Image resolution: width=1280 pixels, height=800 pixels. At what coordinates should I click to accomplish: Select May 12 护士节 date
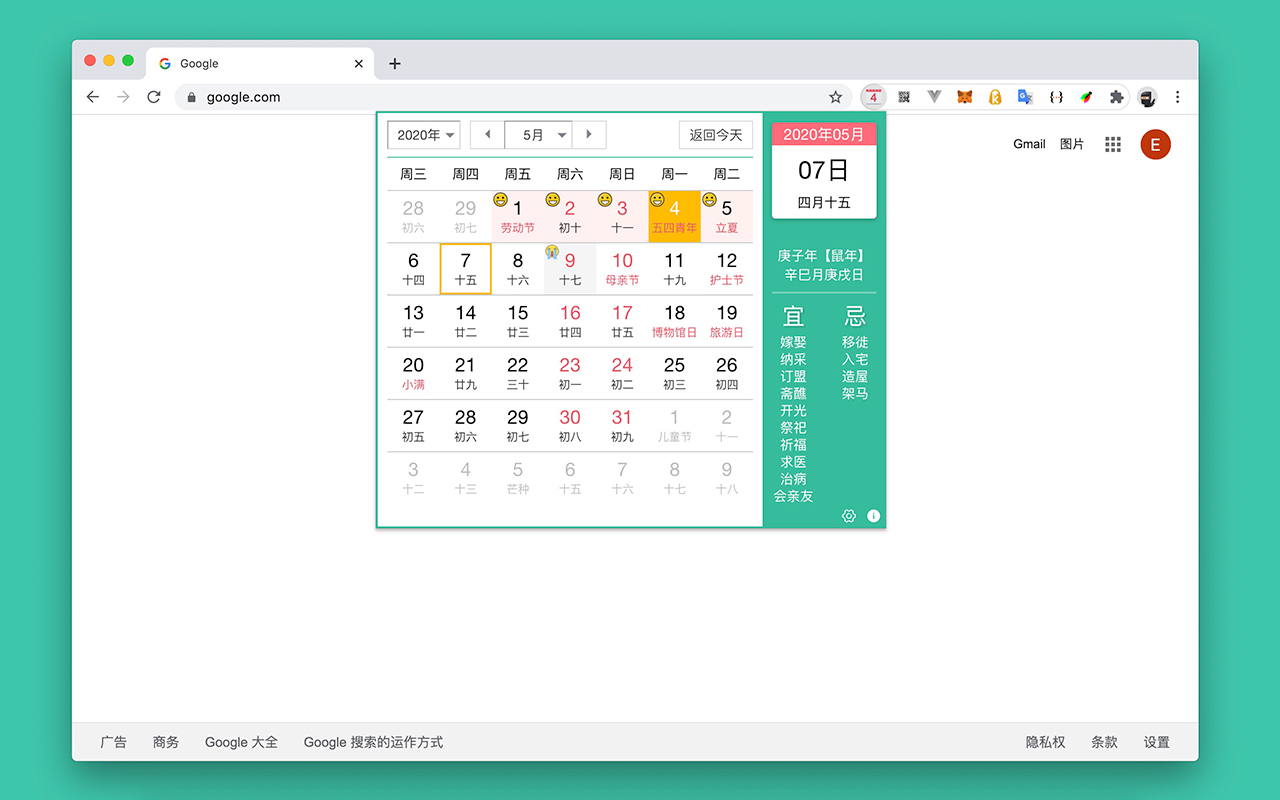(x=727, y=269)
